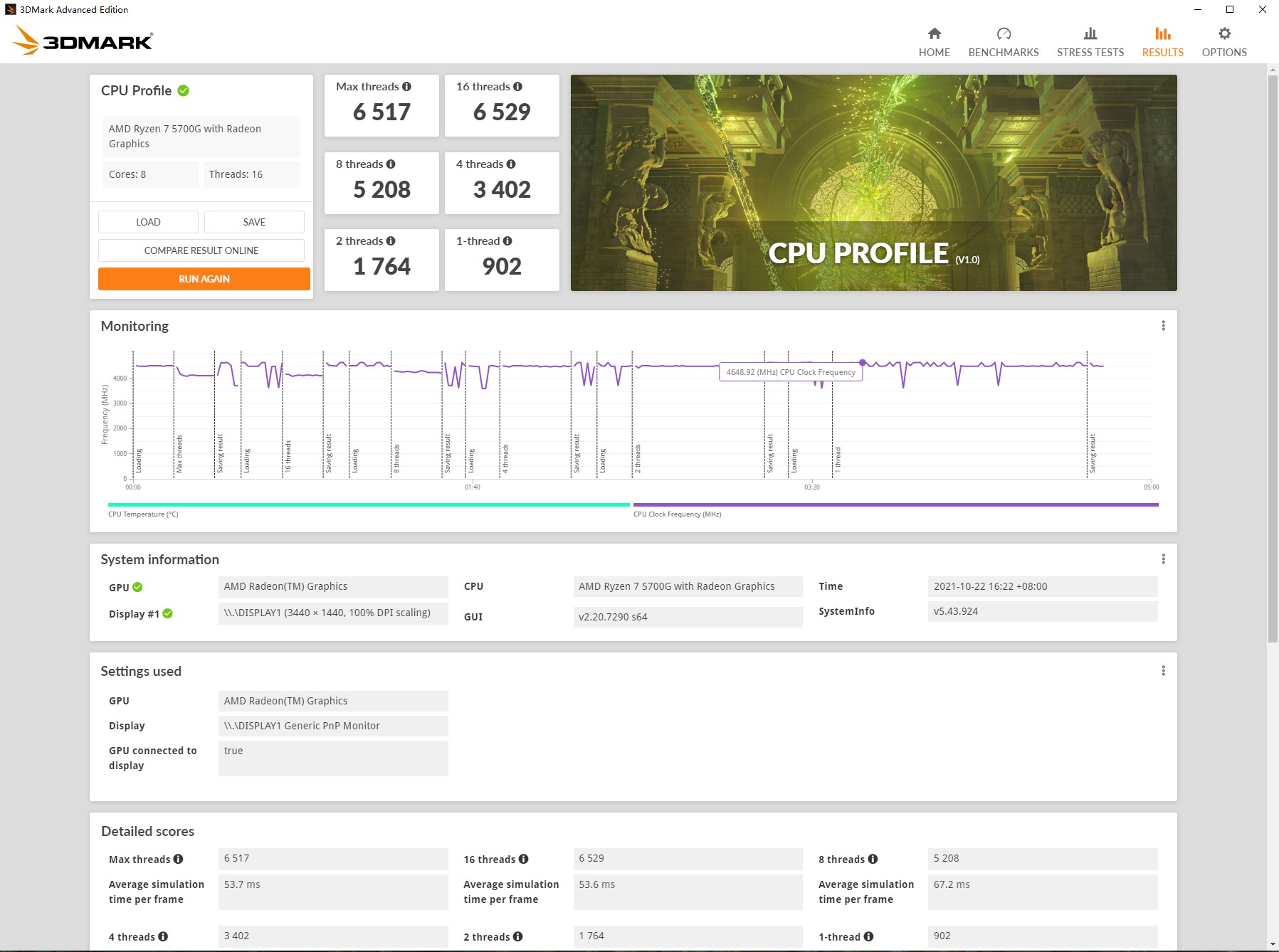Info icon for 1-thread in Detailed scores
The width and height of the screenshot is (1279, 952).
[x=868, y=936]
